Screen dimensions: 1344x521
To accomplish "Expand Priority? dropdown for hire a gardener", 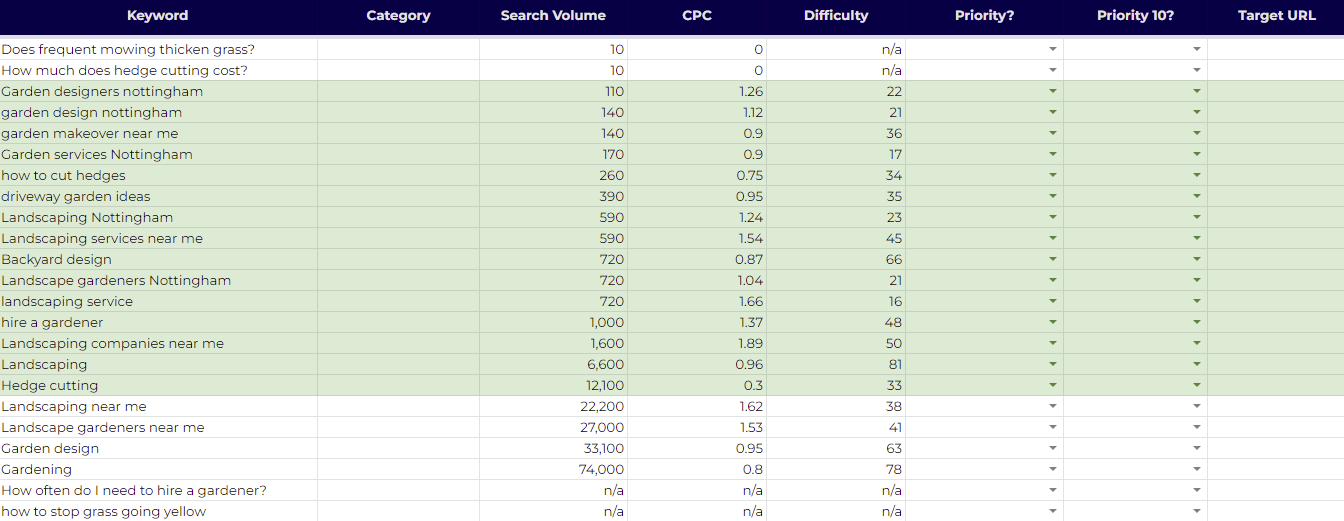I will click(1053, 323).
